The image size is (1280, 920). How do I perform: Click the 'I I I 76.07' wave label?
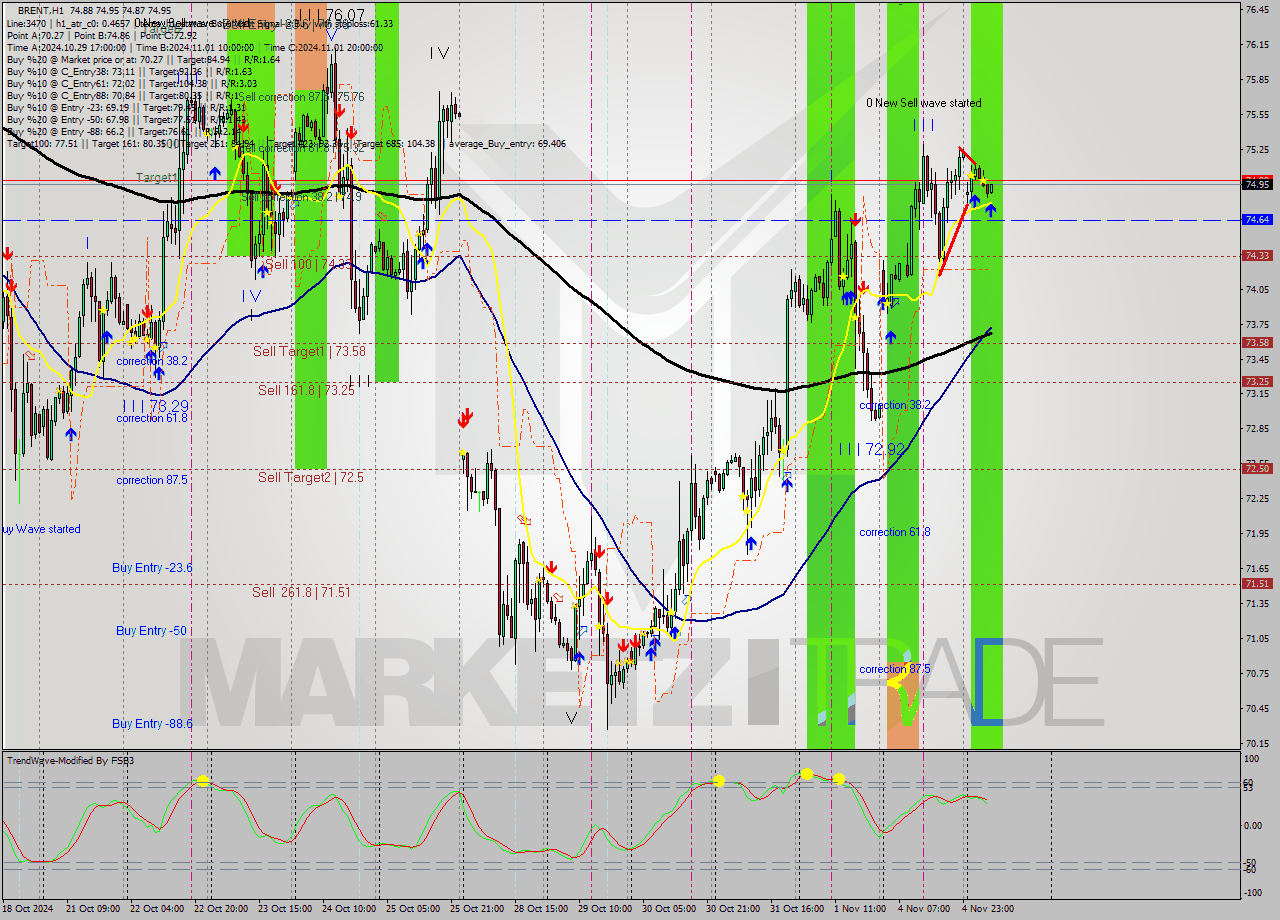pyautogui.click(x=333, y=15)
